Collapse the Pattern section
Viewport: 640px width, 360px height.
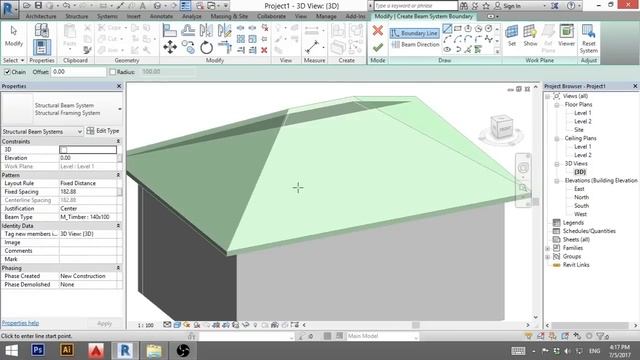[118, 175]
